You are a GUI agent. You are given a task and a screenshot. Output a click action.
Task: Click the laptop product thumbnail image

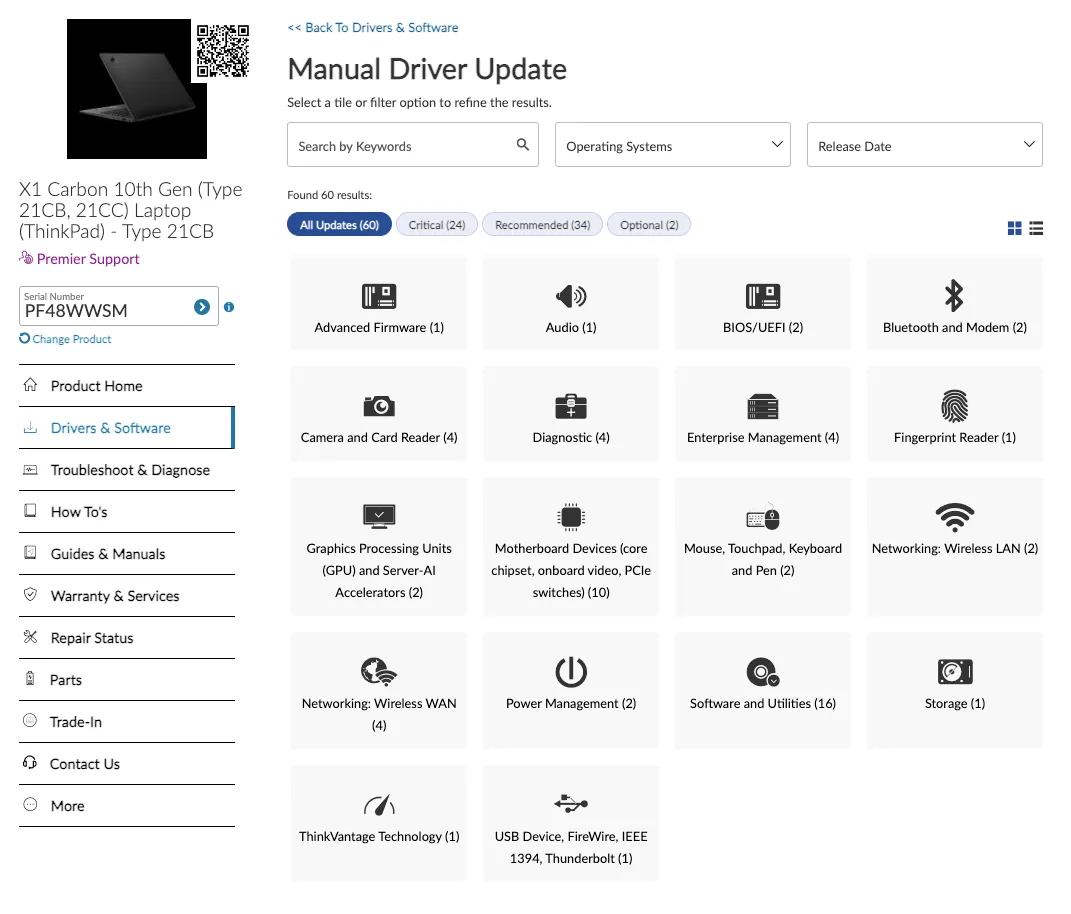coord(137,89)
